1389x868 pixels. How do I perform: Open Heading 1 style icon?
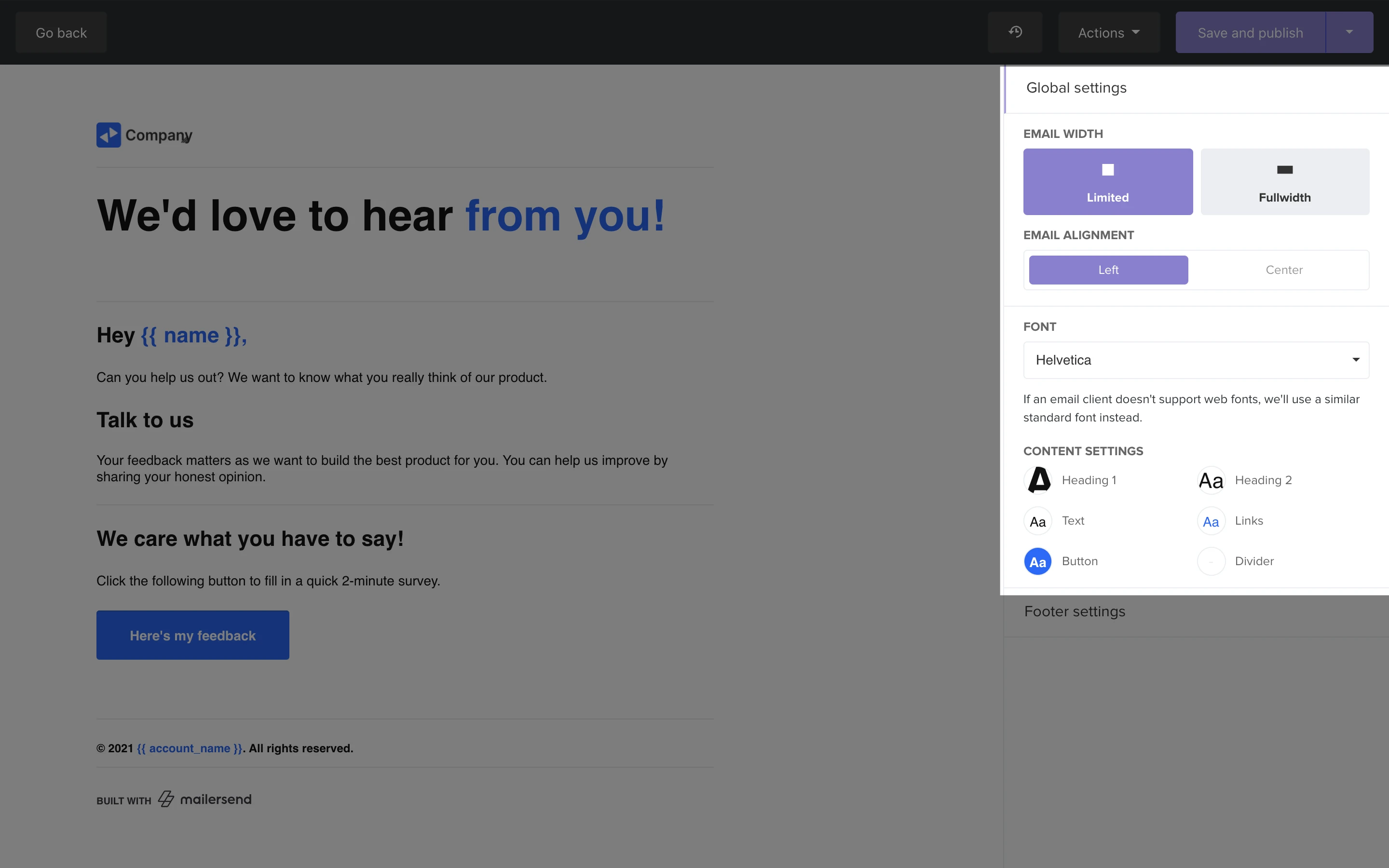pos(1038,480)
